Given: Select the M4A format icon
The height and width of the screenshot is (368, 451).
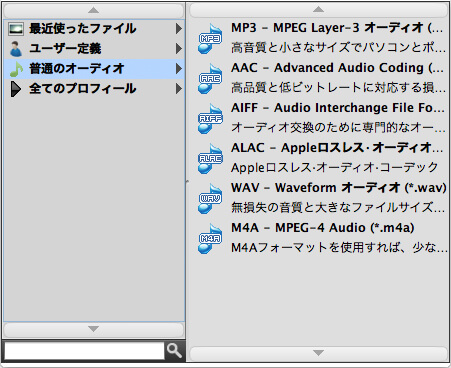Looking at the screenshot, I should click(x=210, y=239).
